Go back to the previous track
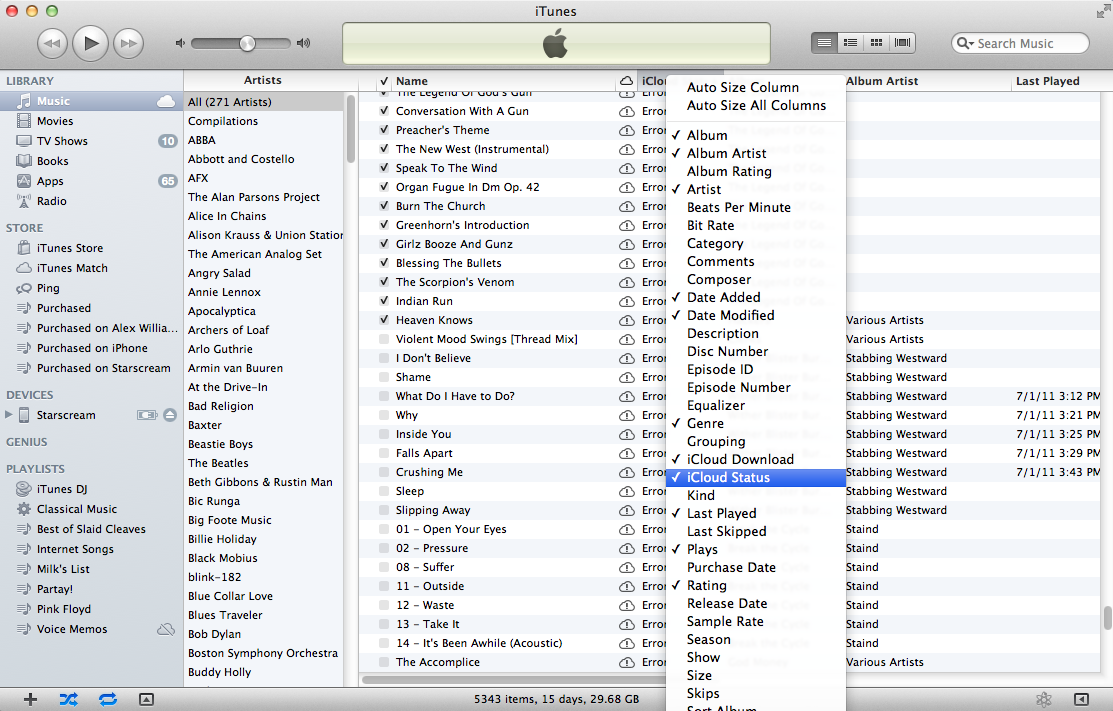The image size is (1113, 711). 53,43
